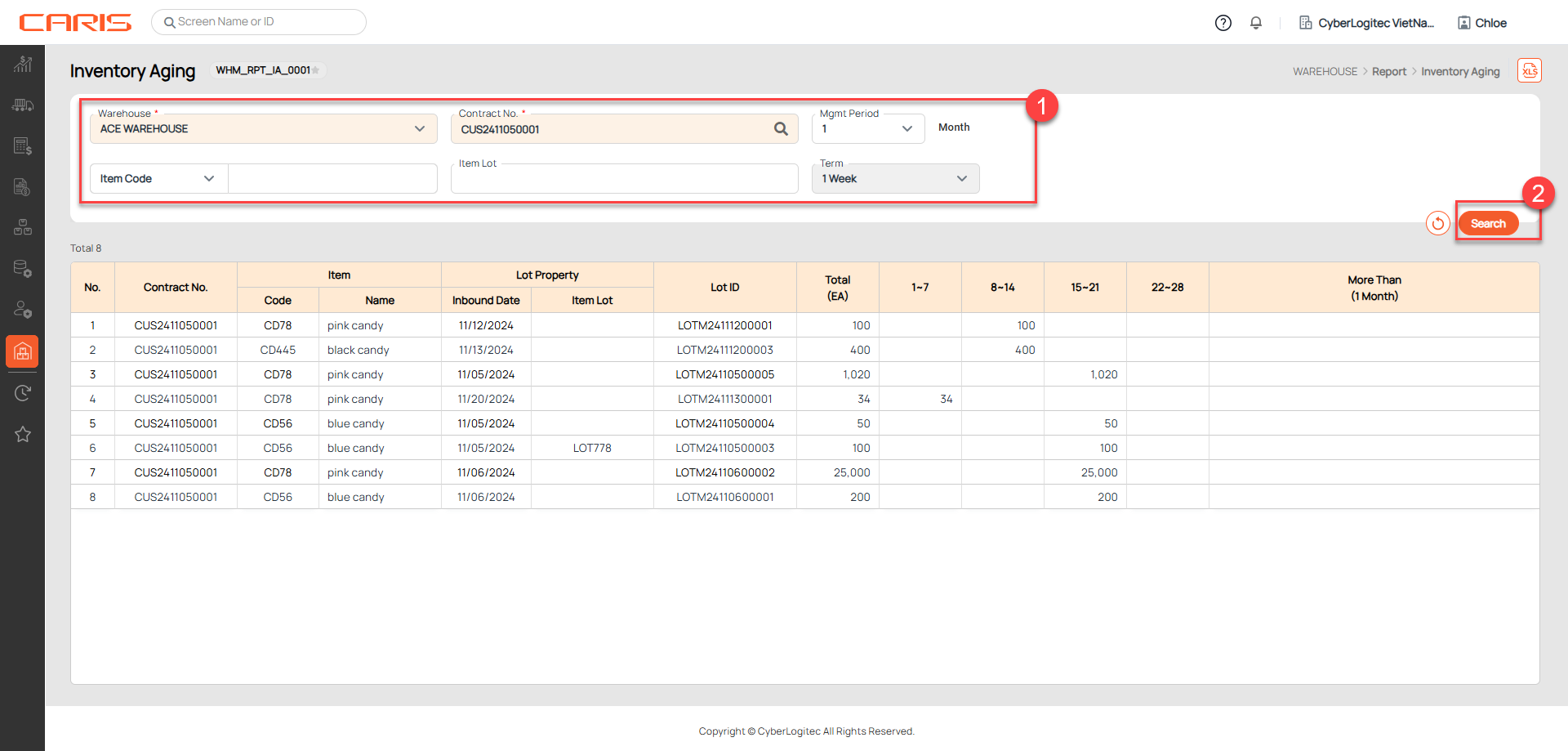This screenshot has width=1568, height=751.
Task: Click the company building icon by CyberLogitec
Action: click(1305, 23)
